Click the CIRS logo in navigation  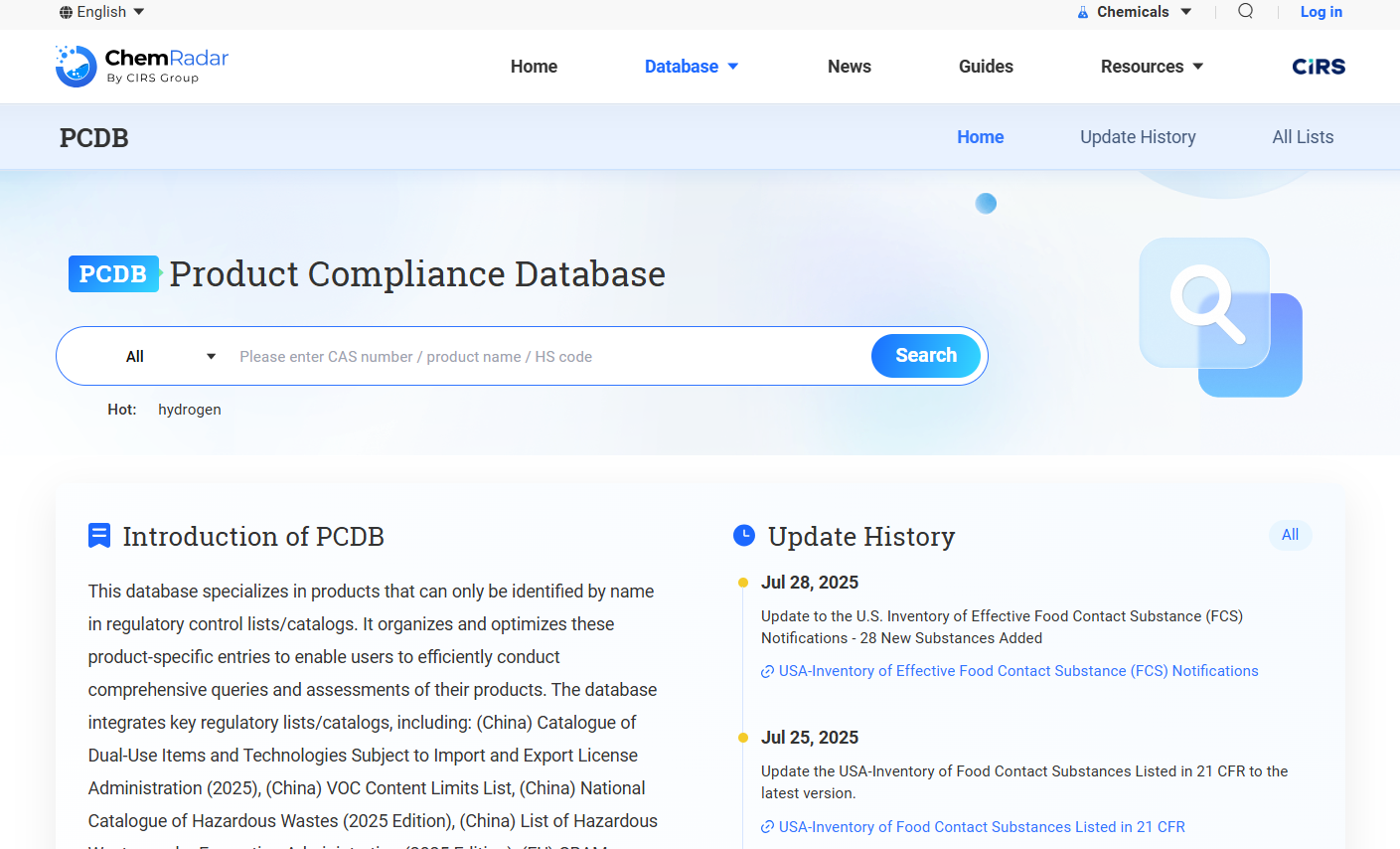[1319, 67]
